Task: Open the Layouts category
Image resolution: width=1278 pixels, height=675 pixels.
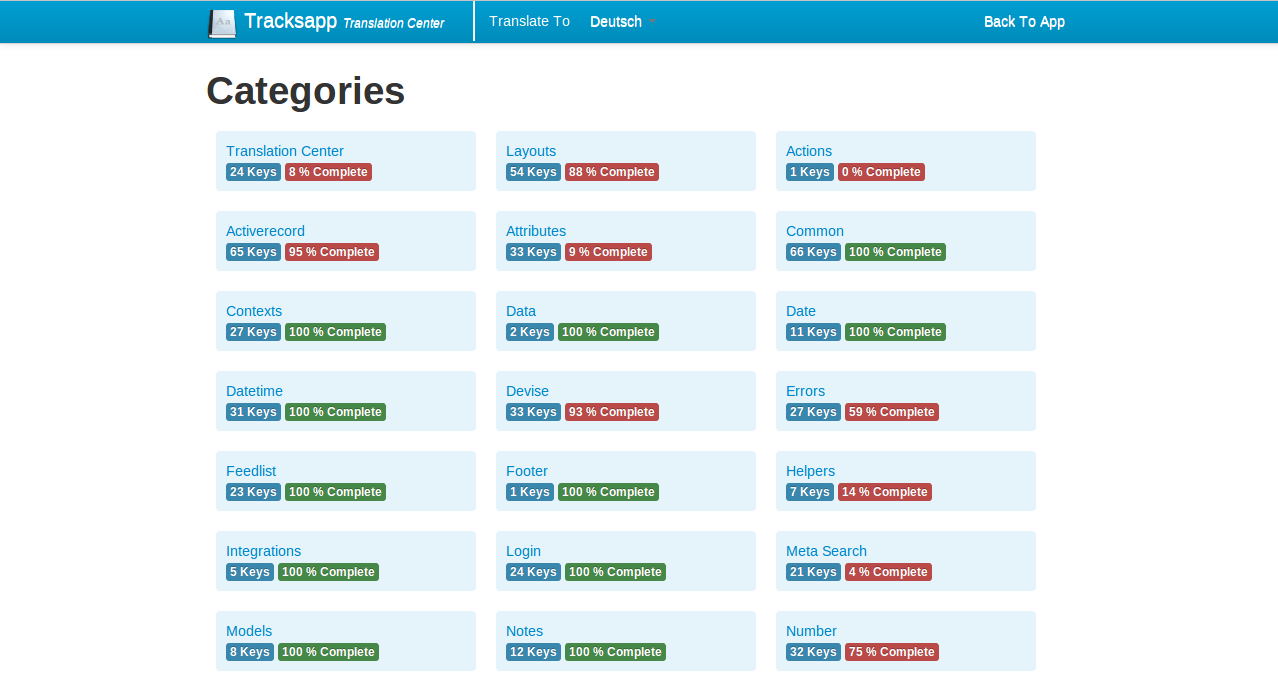Action: [x=531, y=151]
